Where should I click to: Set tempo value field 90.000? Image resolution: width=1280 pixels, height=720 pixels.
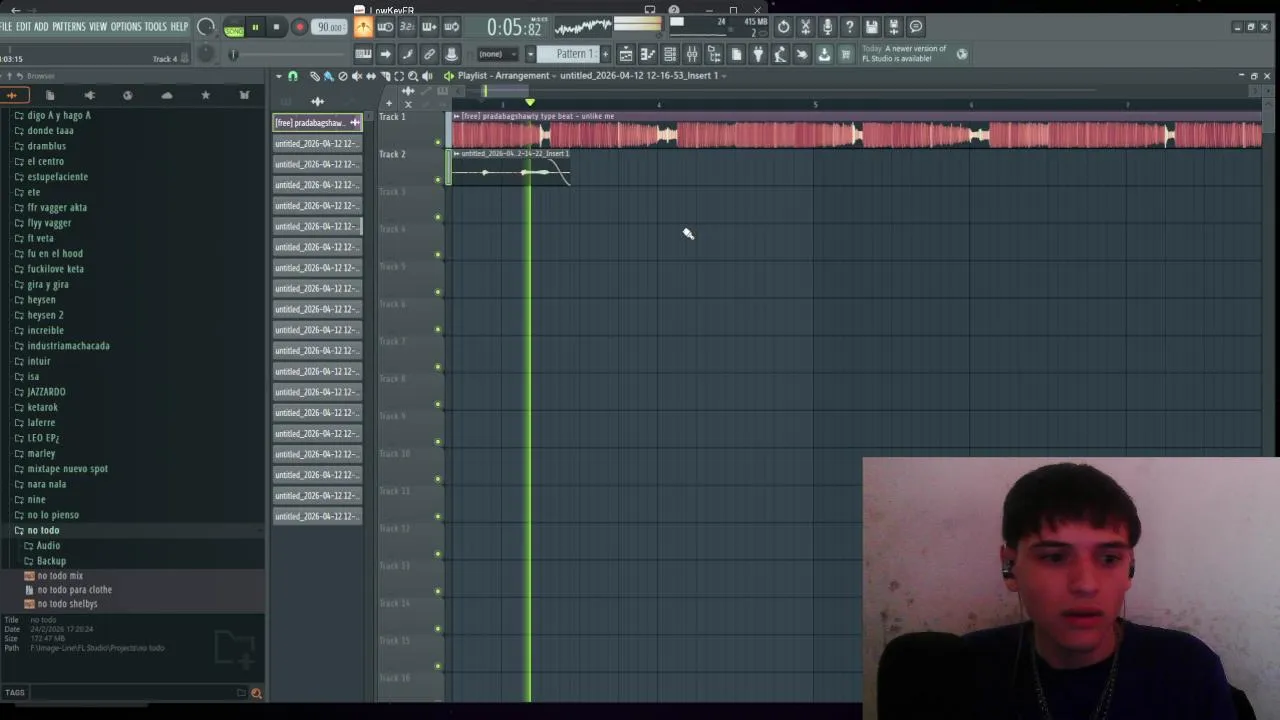pos(329,27)
